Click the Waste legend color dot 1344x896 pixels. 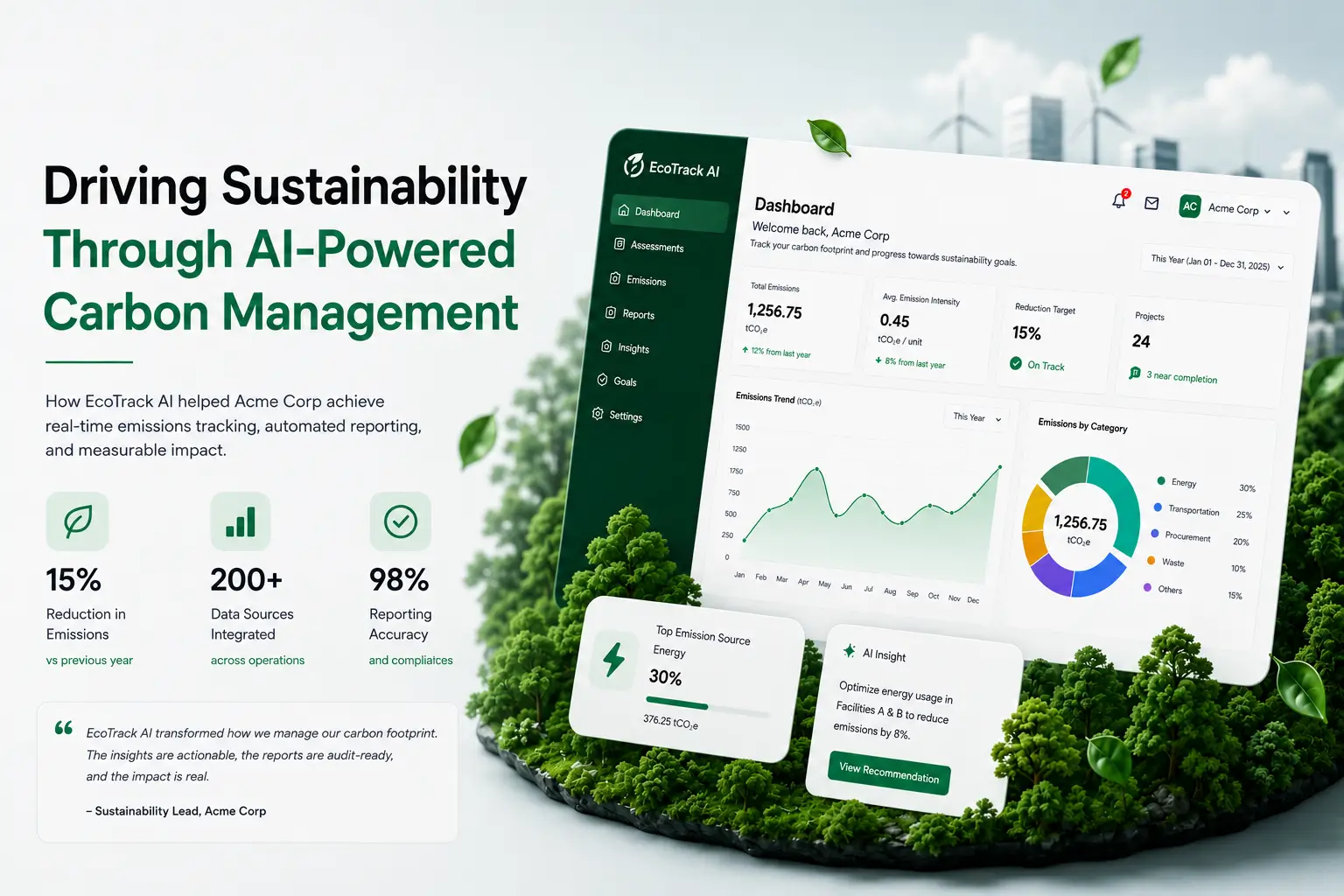[x=1151, y=560]
